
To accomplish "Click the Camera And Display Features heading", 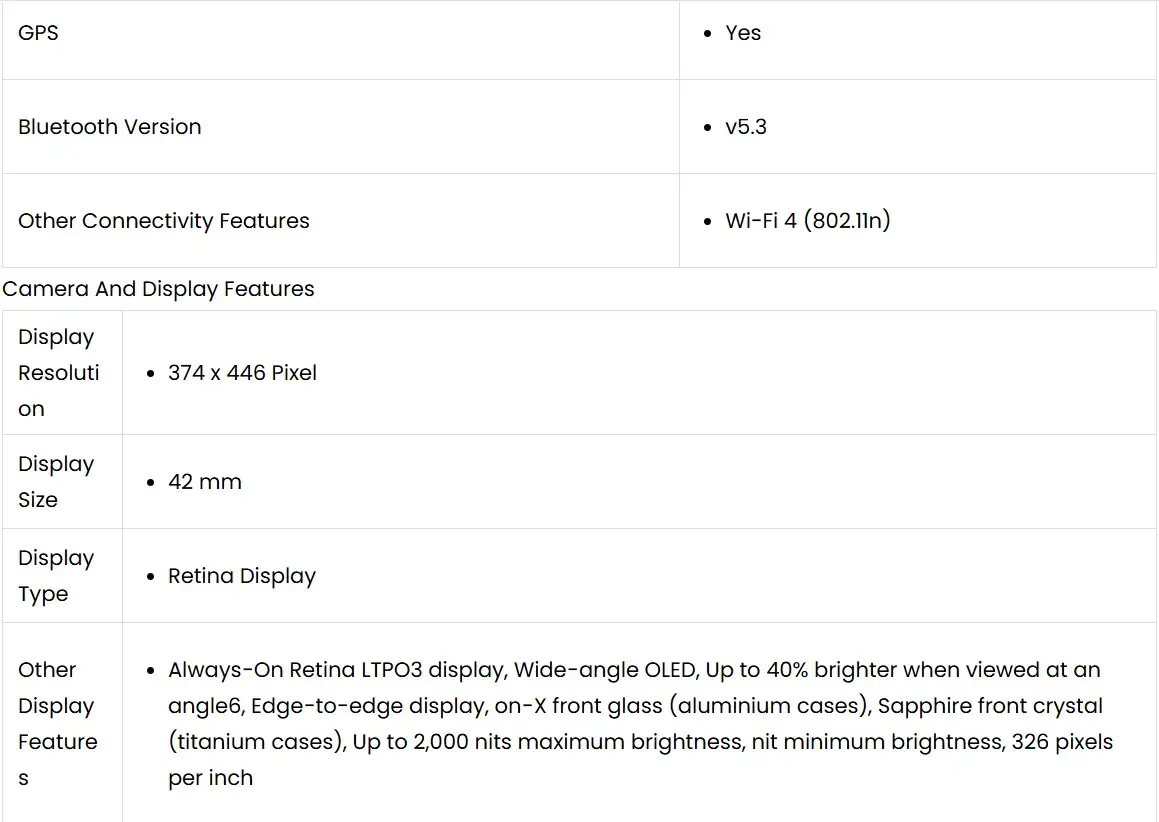I will [158, 289].
